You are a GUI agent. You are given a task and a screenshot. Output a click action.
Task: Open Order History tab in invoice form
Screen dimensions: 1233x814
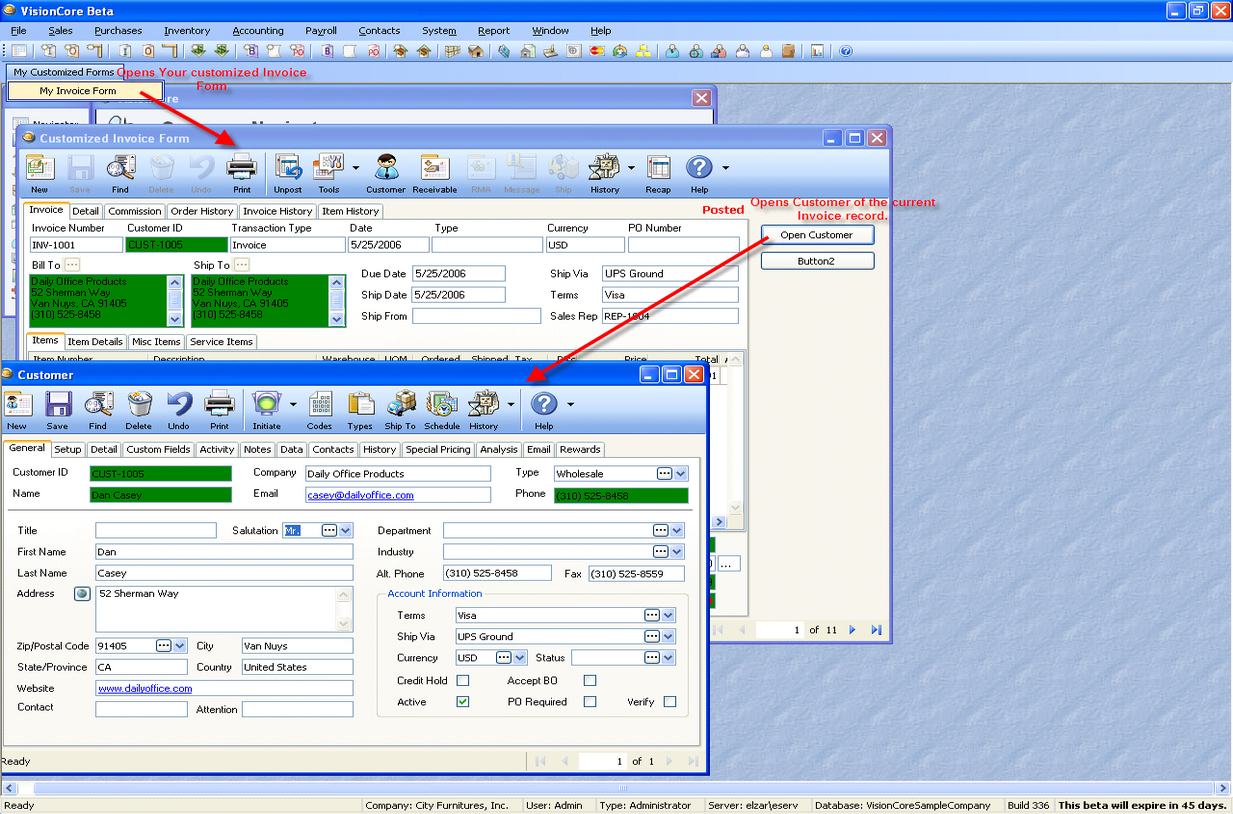(x=202, y=211)
